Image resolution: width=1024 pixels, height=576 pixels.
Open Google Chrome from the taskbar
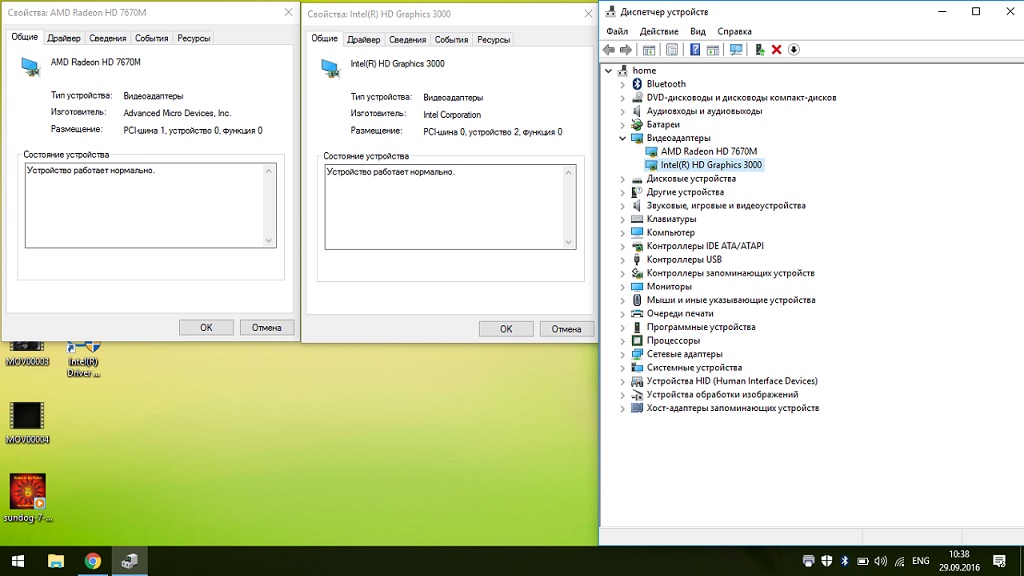93,561
